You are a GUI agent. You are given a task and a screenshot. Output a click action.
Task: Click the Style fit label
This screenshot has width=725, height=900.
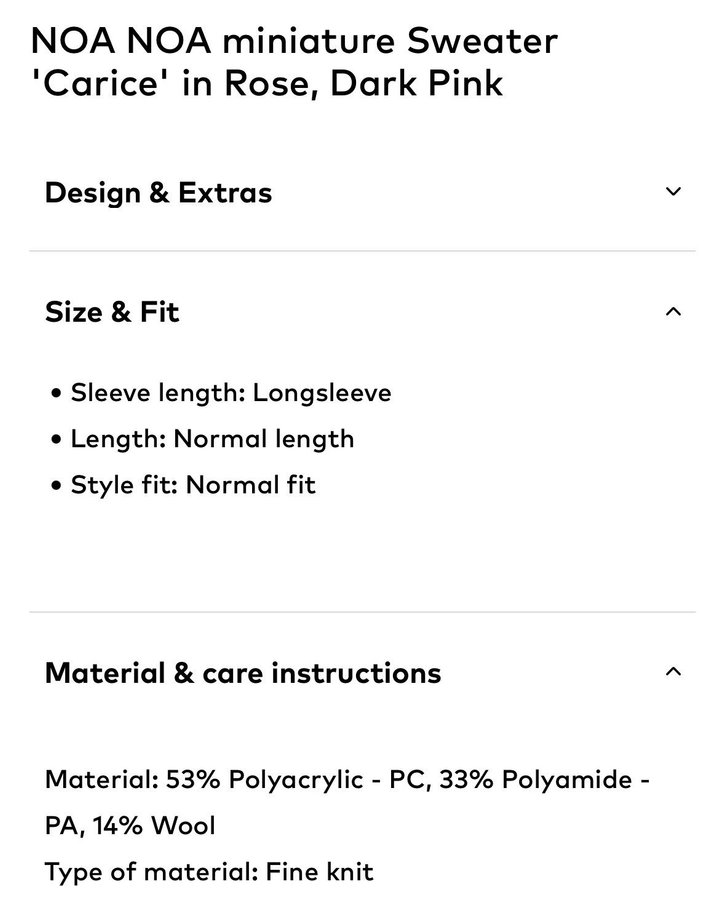click(124, 486)
